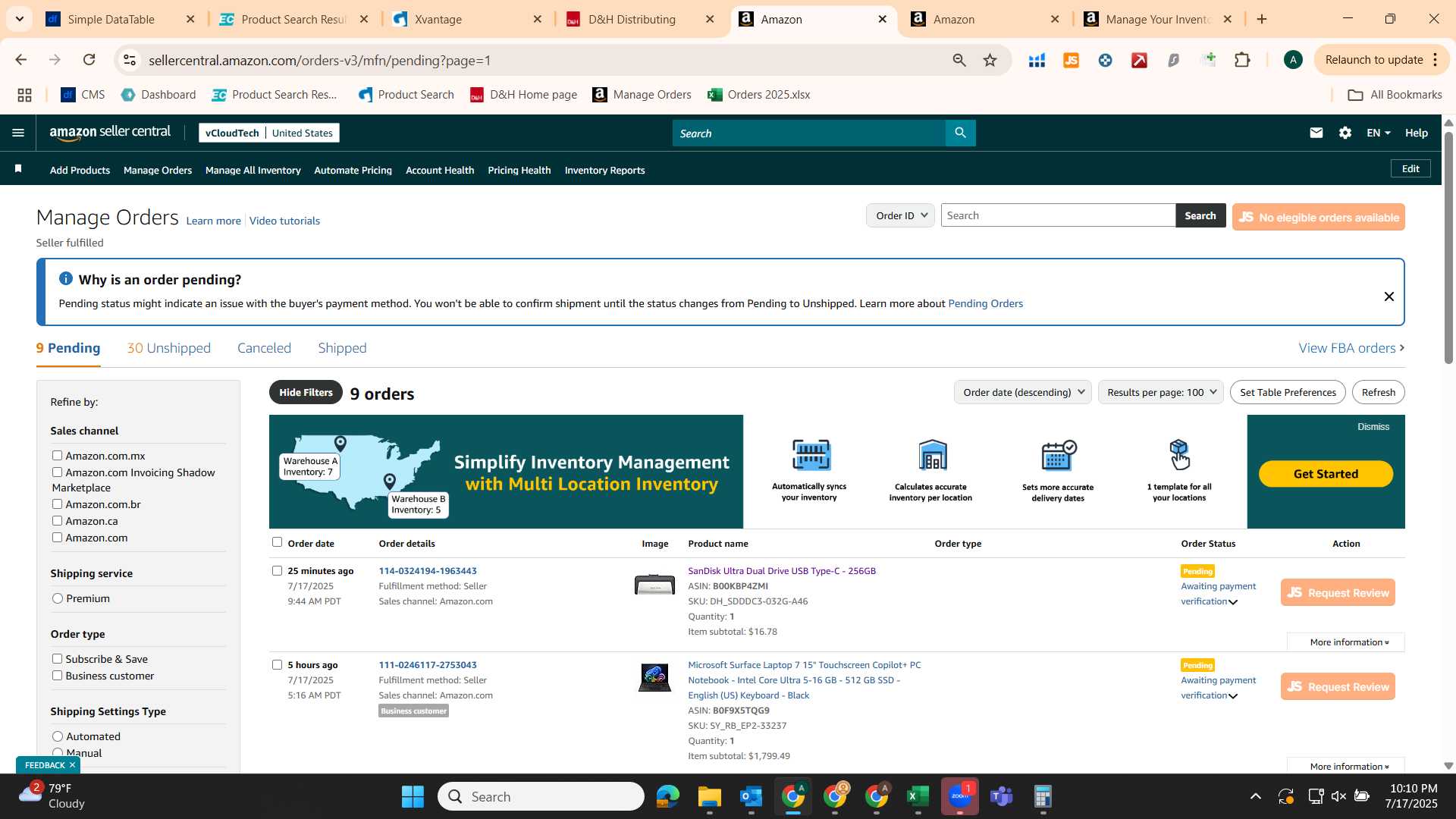Select the Automated shipping settings radio button
Viewport: 1456px width, 819px height.
[58, 736]
